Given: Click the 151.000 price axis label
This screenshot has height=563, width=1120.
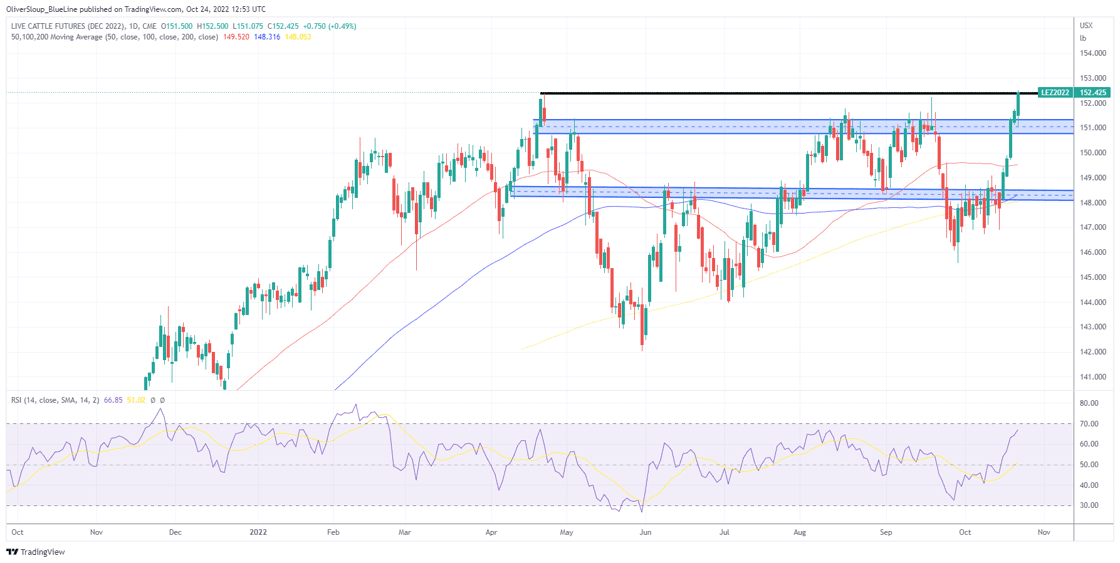Looking at the screenshot, I should (1091, 128).
